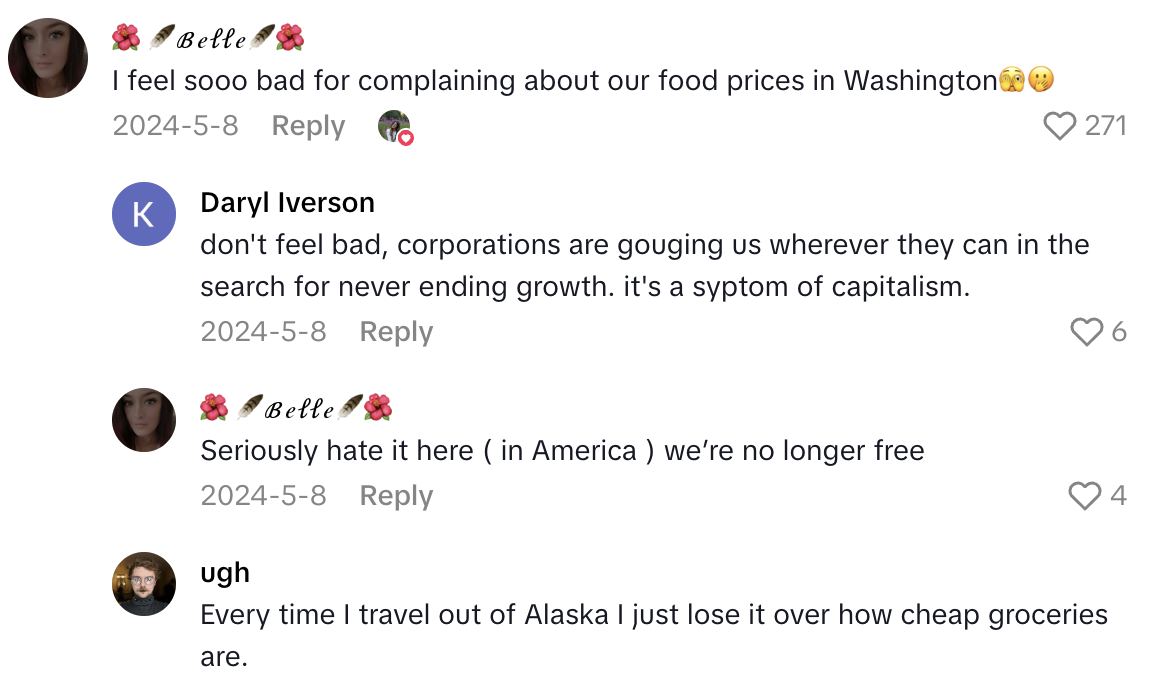Image resolution: width=1160 pixels, height=676 pixels.
Task: Click the 2024-5-8 date on Daryl's comment
Action: point(264,331)
